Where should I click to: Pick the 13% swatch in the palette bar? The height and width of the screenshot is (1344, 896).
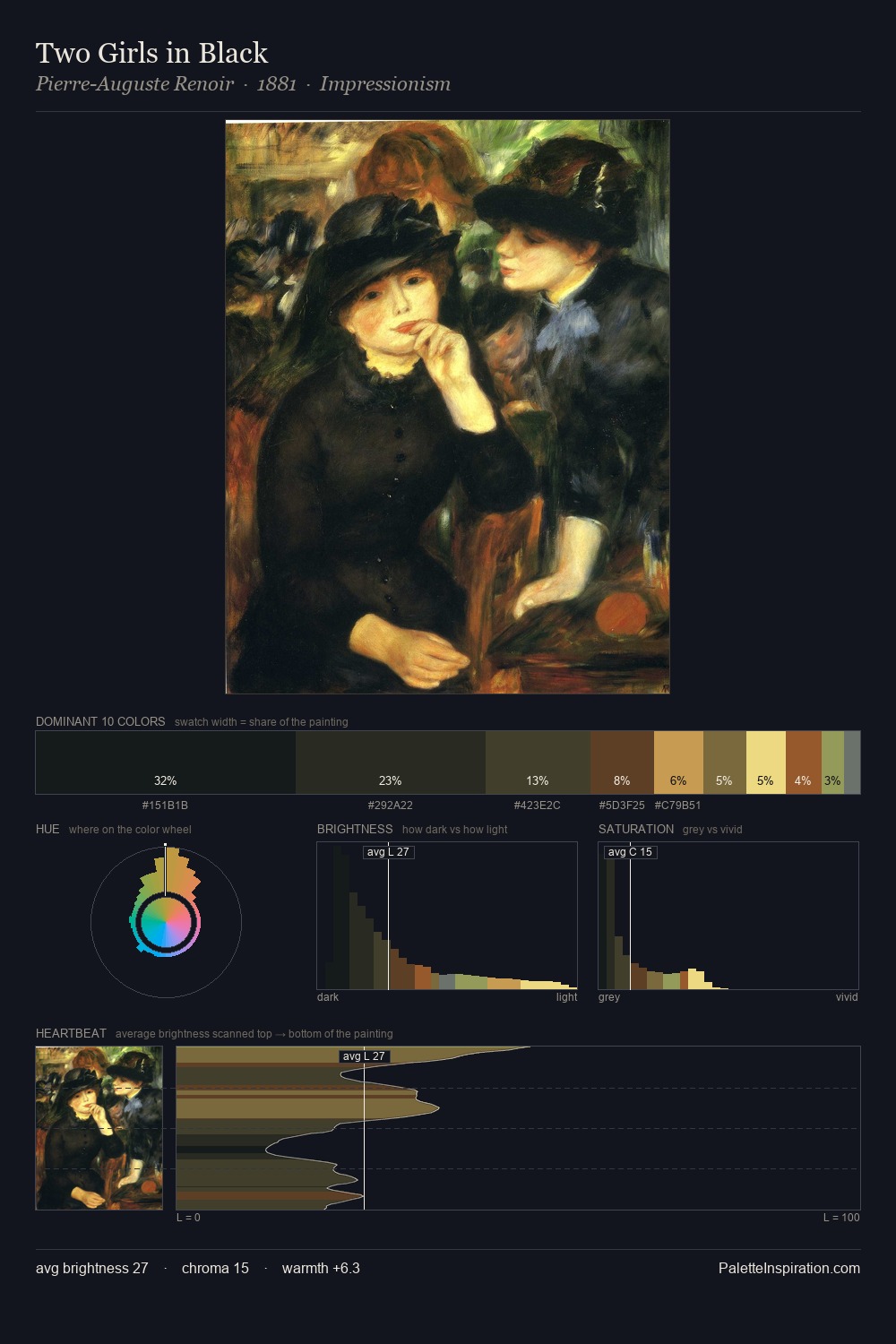coord(538,762)
